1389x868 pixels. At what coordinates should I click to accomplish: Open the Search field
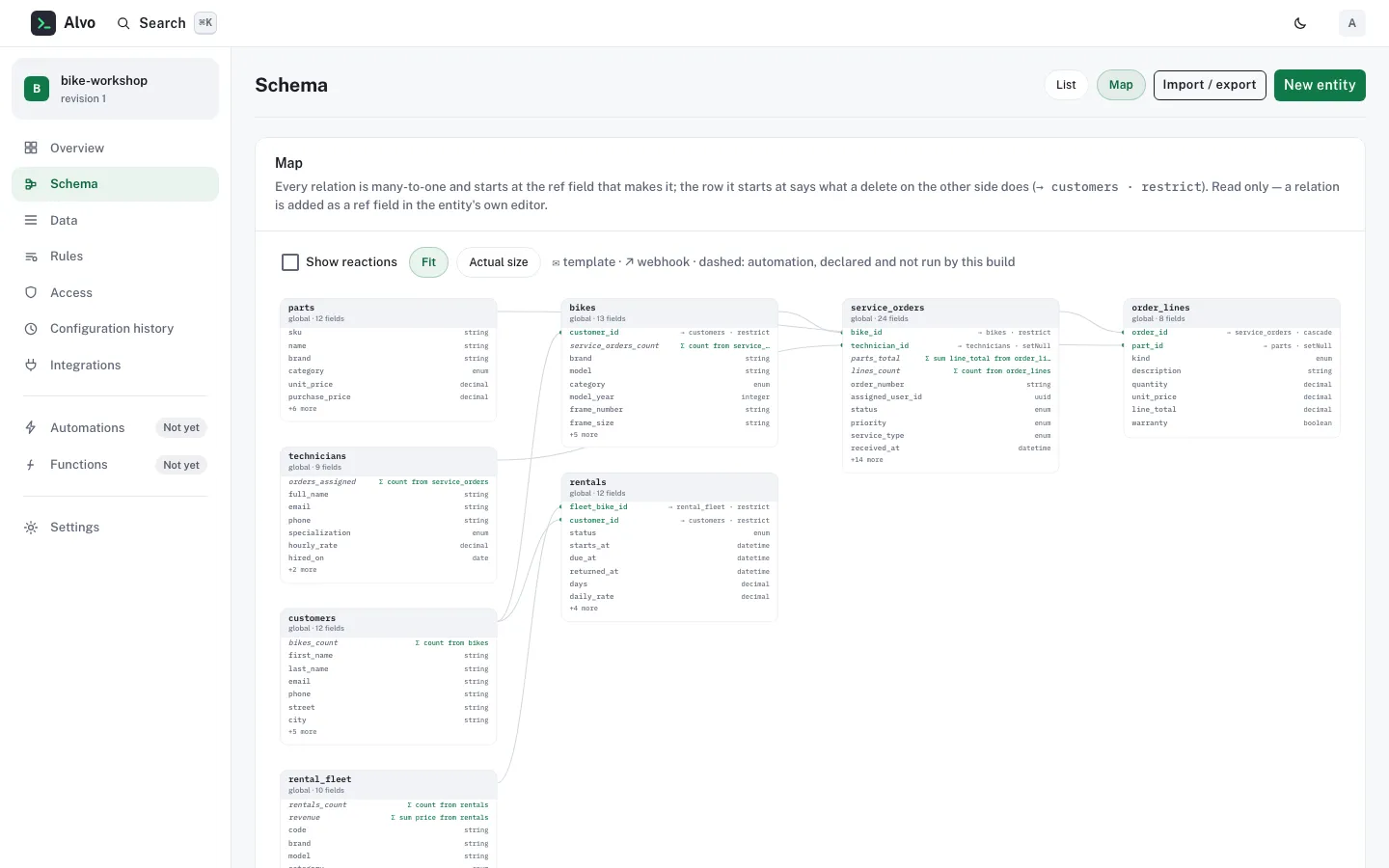point(166,23)
